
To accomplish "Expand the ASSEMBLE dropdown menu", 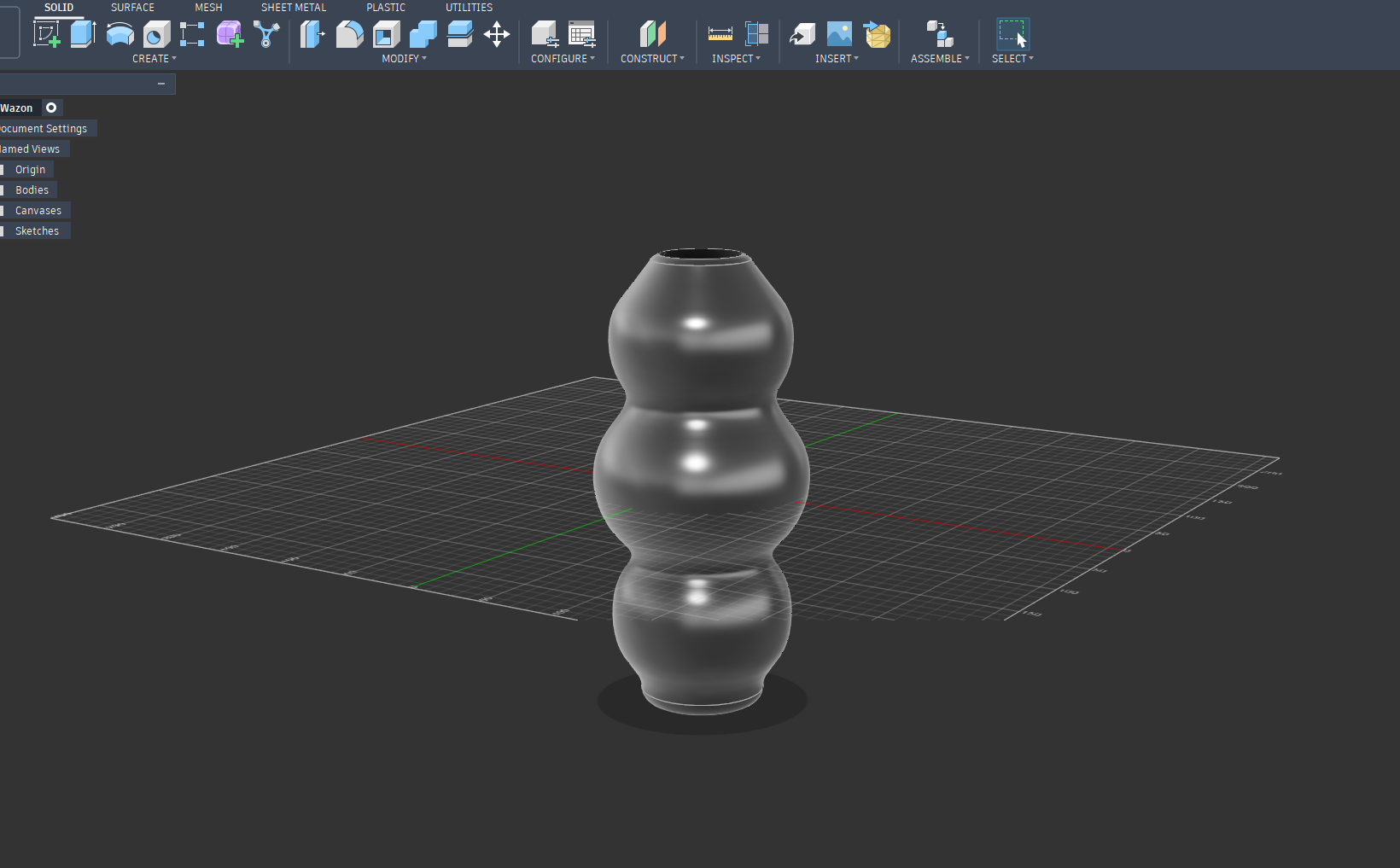I will pos(939,59).
